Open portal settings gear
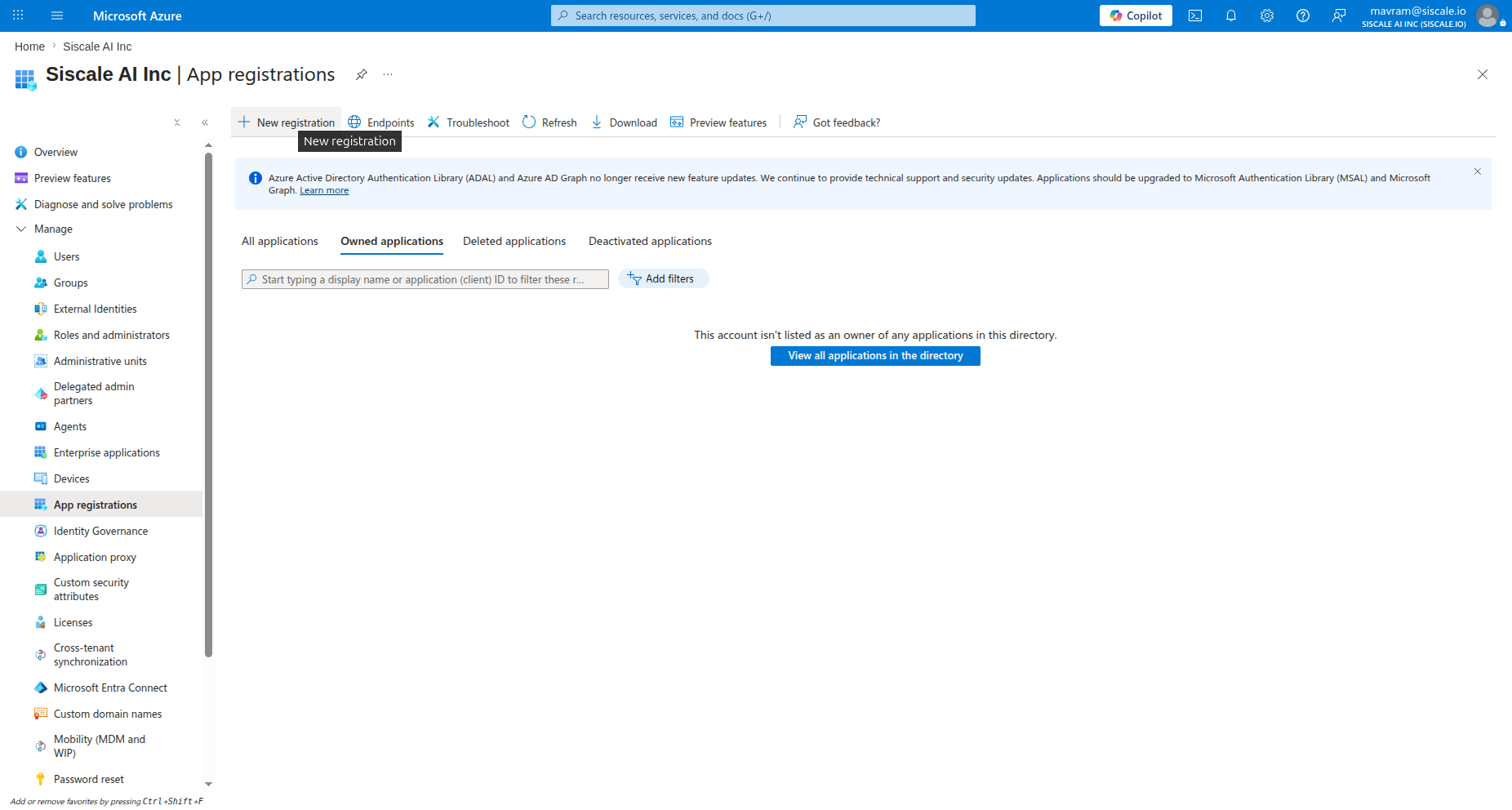 [x=1267, y=16]
